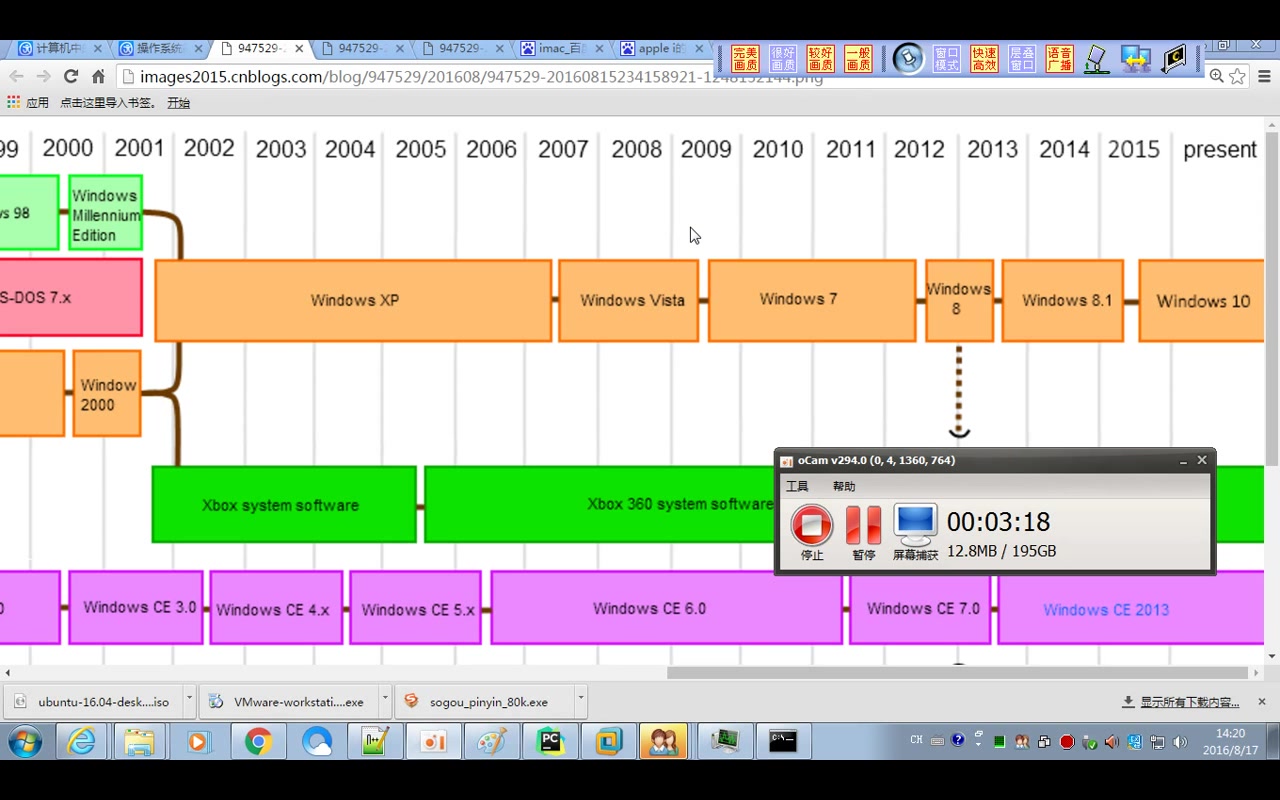Focus the address bar URL

point(482,77)
